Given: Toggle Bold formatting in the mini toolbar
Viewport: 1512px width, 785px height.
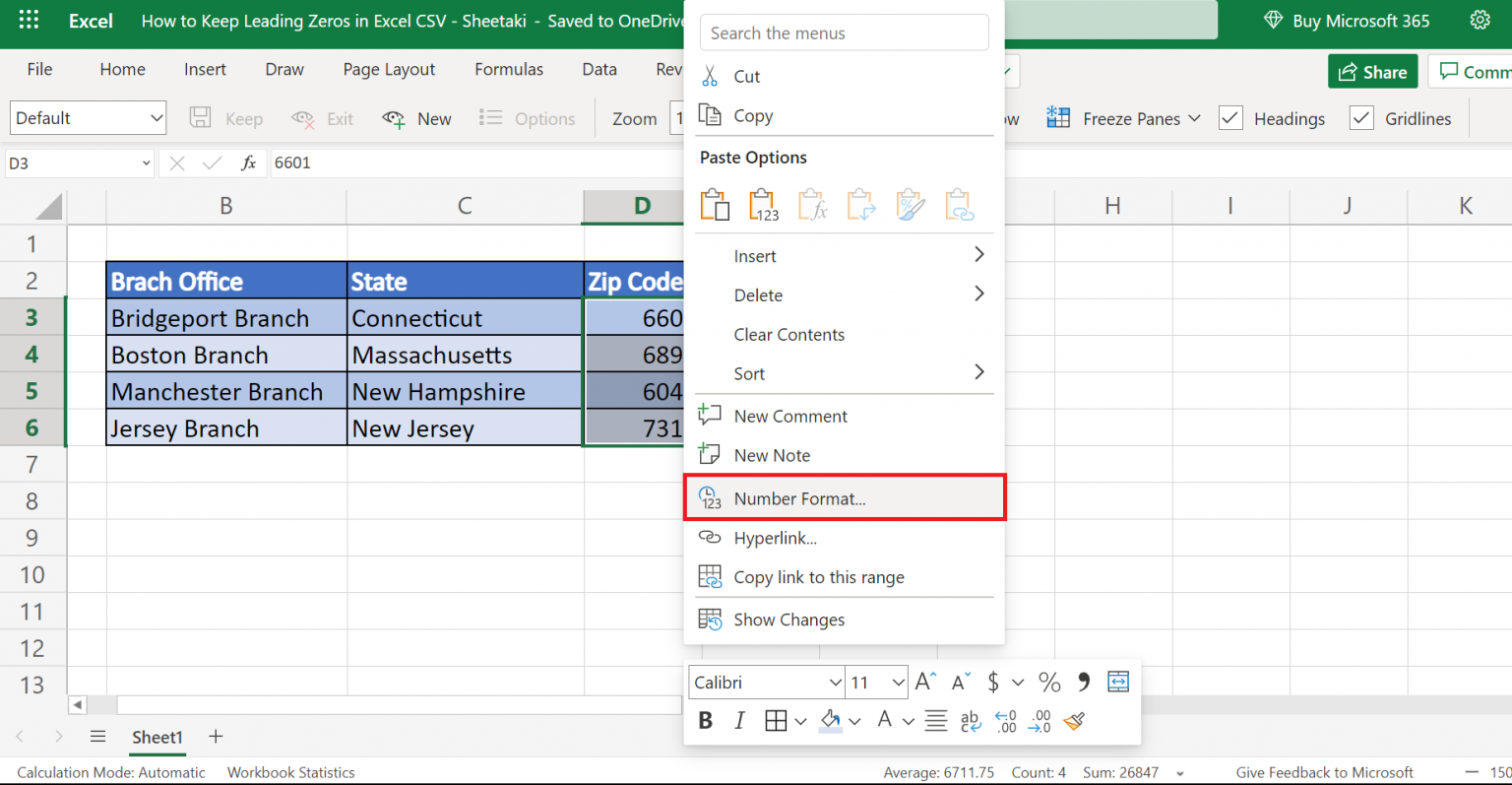Looking at the screenshot, I should coord(705,720).
